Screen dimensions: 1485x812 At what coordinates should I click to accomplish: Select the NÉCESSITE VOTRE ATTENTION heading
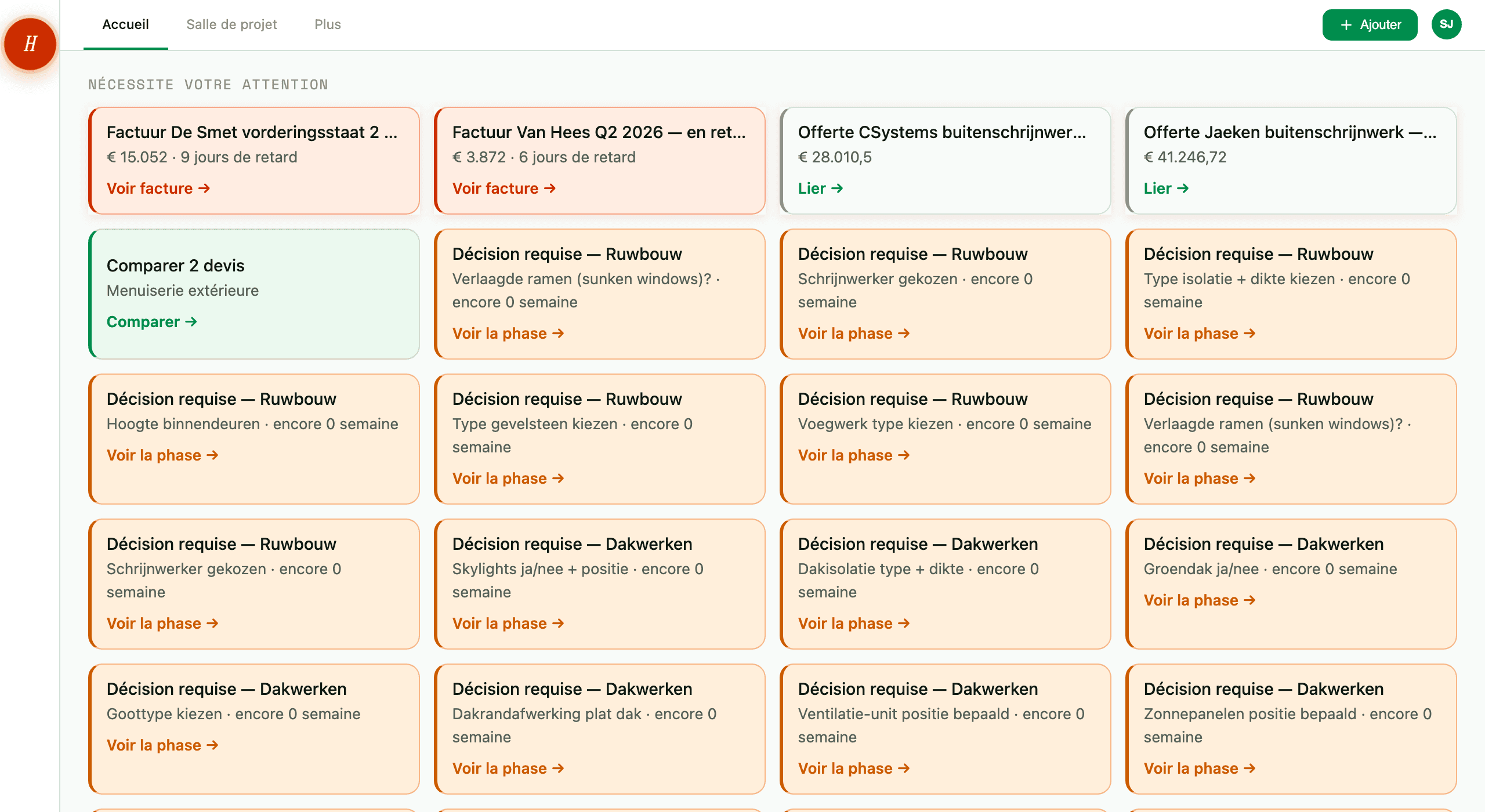click(x=208, y=85)
